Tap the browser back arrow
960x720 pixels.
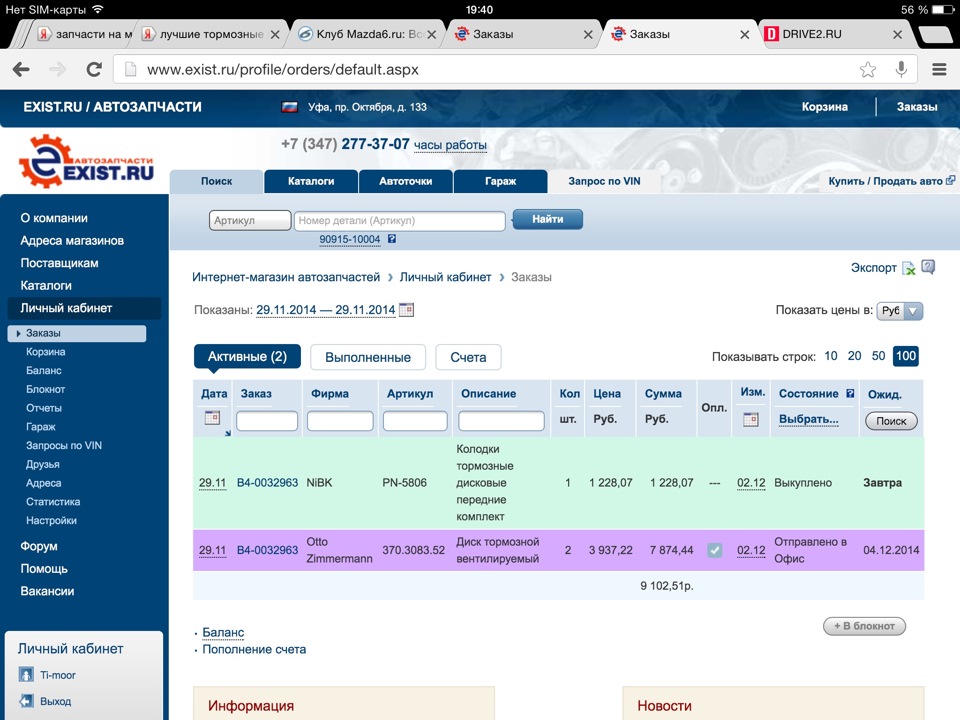pyautogui.click(x=21, y=69)
